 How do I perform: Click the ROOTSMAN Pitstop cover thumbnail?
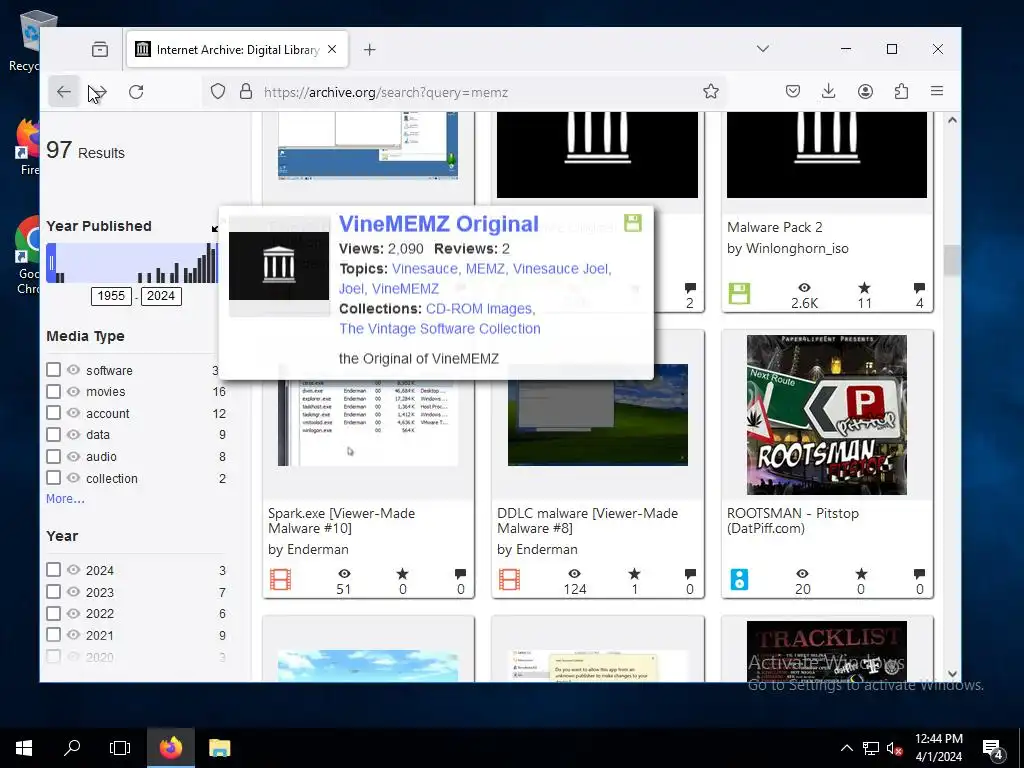click(827, 415)
